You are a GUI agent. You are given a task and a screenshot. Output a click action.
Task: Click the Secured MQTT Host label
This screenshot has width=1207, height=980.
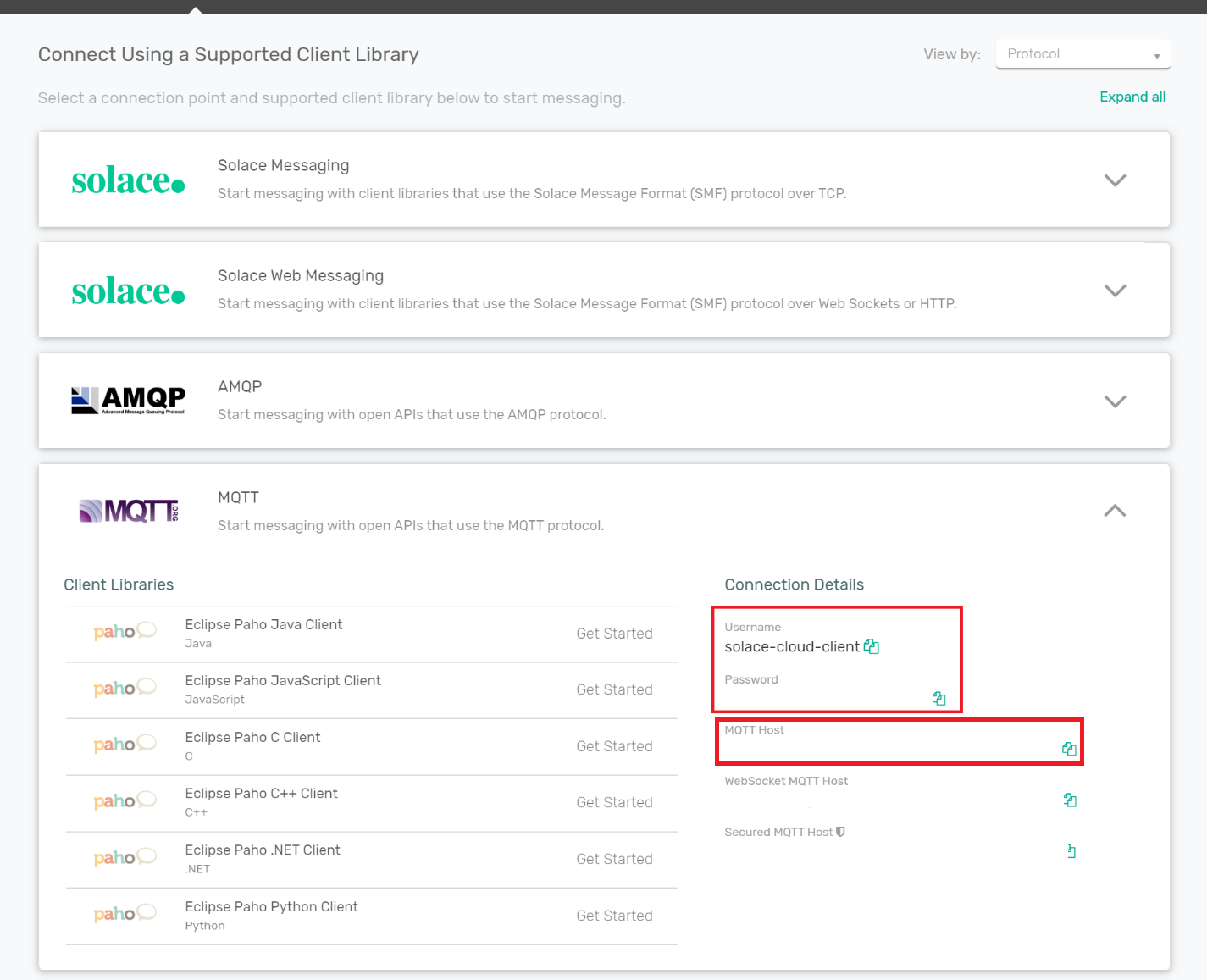pos(778,832)
